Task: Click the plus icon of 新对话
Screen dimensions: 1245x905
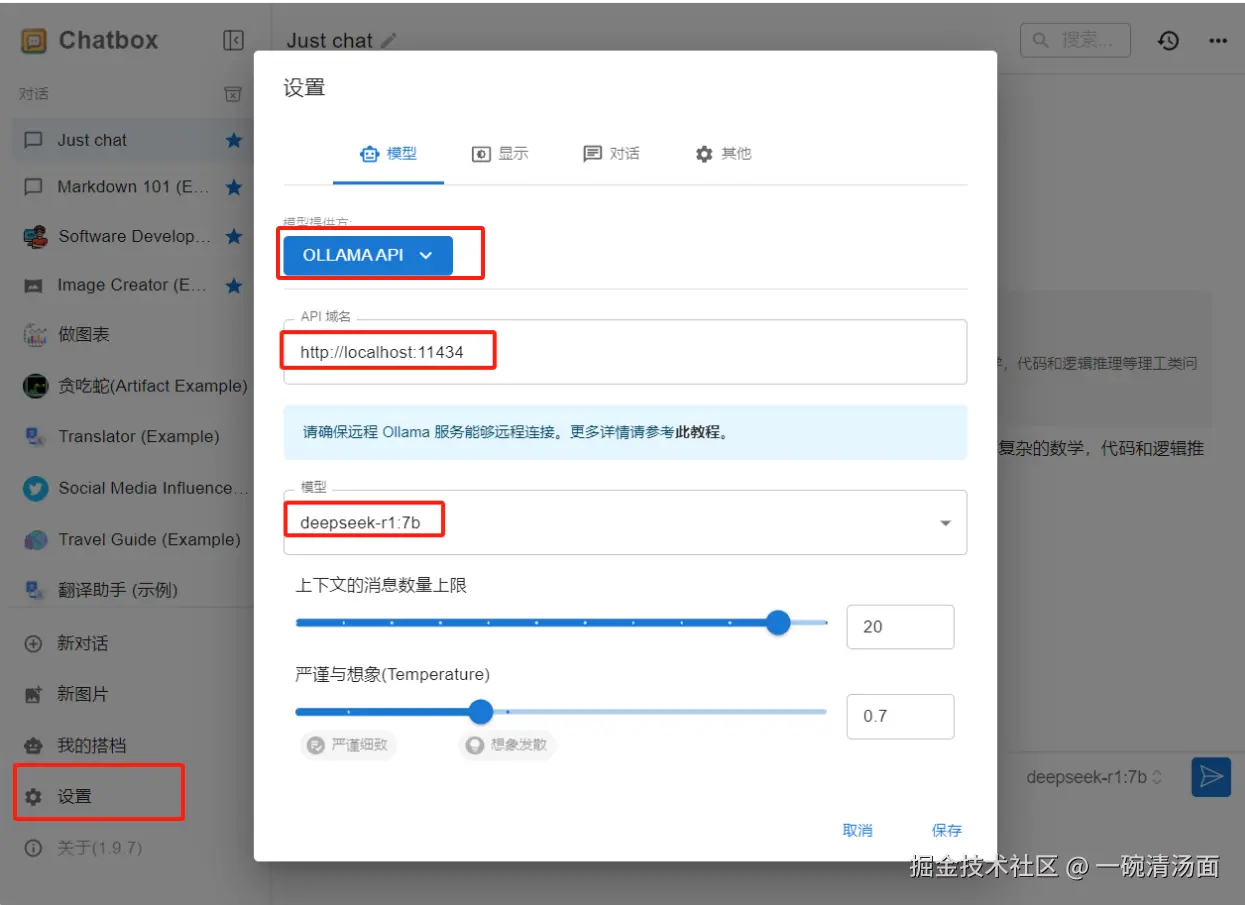Action: point(34,644)
